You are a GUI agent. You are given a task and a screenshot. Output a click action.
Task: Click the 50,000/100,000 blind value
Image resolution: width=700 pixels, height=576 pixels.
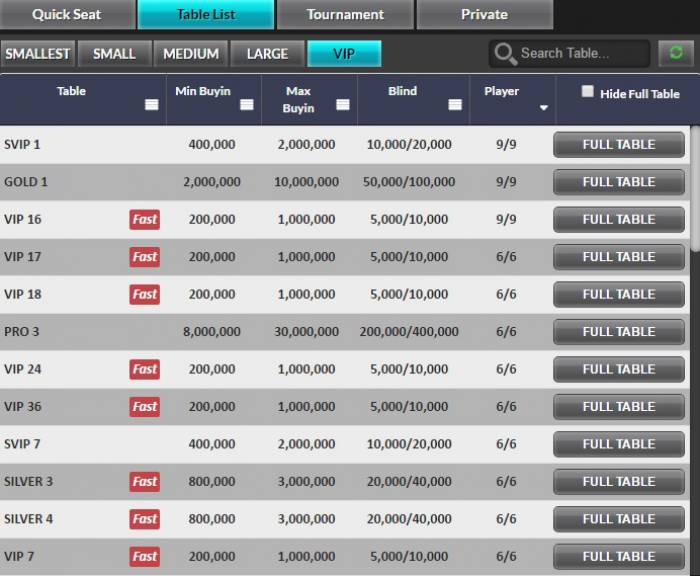pos(409,182)
